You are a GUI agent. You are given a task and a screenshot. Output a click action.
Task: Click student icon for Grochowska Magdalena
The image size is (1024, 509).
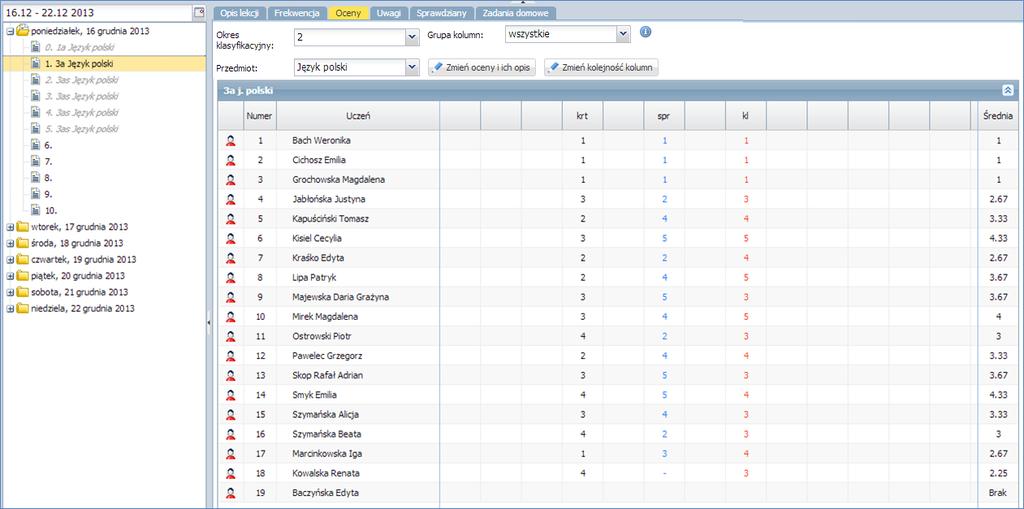[231, 180]
